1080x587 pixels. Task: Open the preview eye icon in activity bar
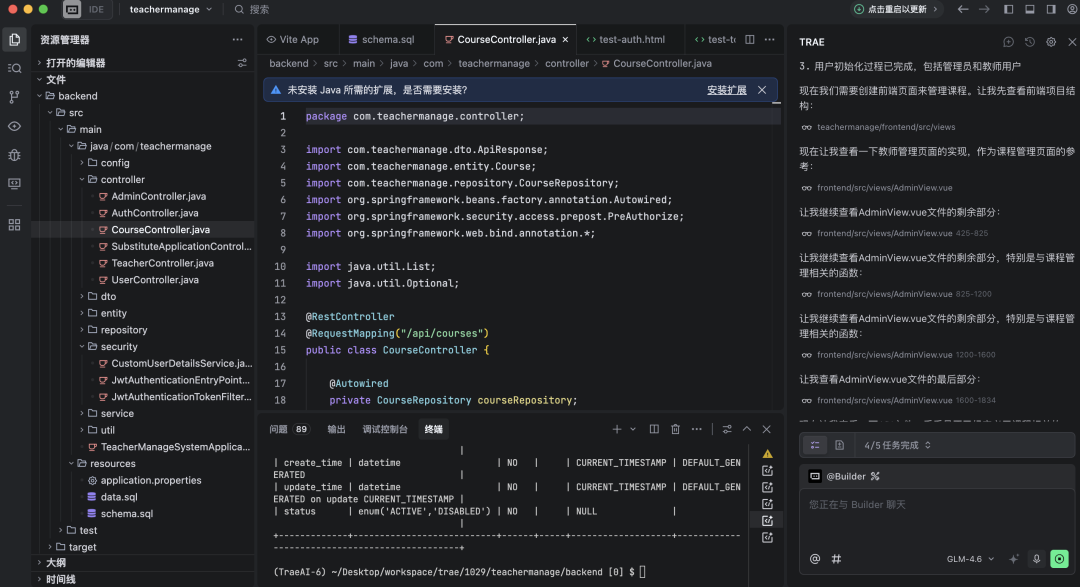[14, 126]
